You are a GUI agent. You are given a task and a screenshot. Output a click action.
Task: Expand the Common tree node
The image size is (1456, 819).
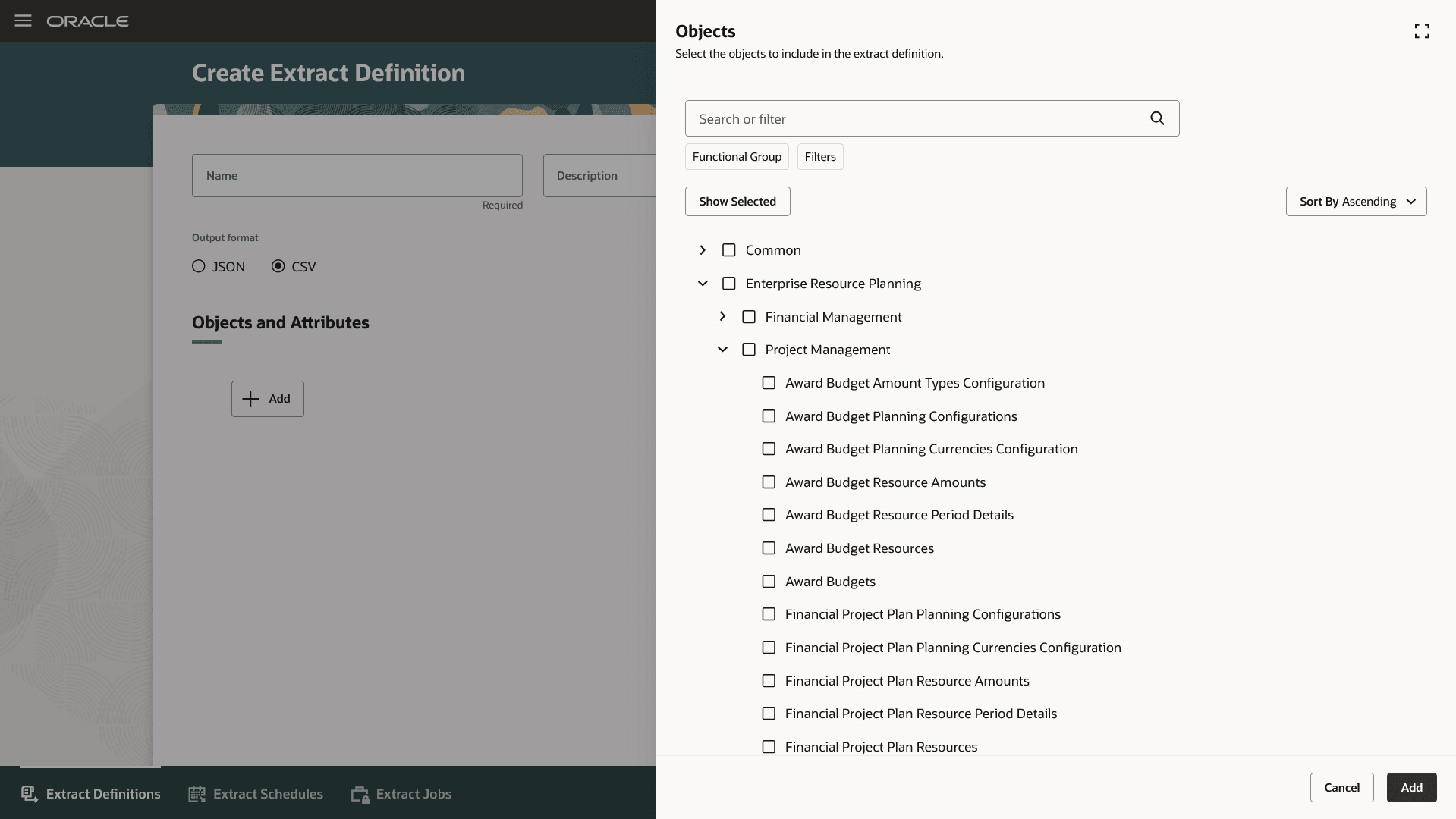click(703, 250)
